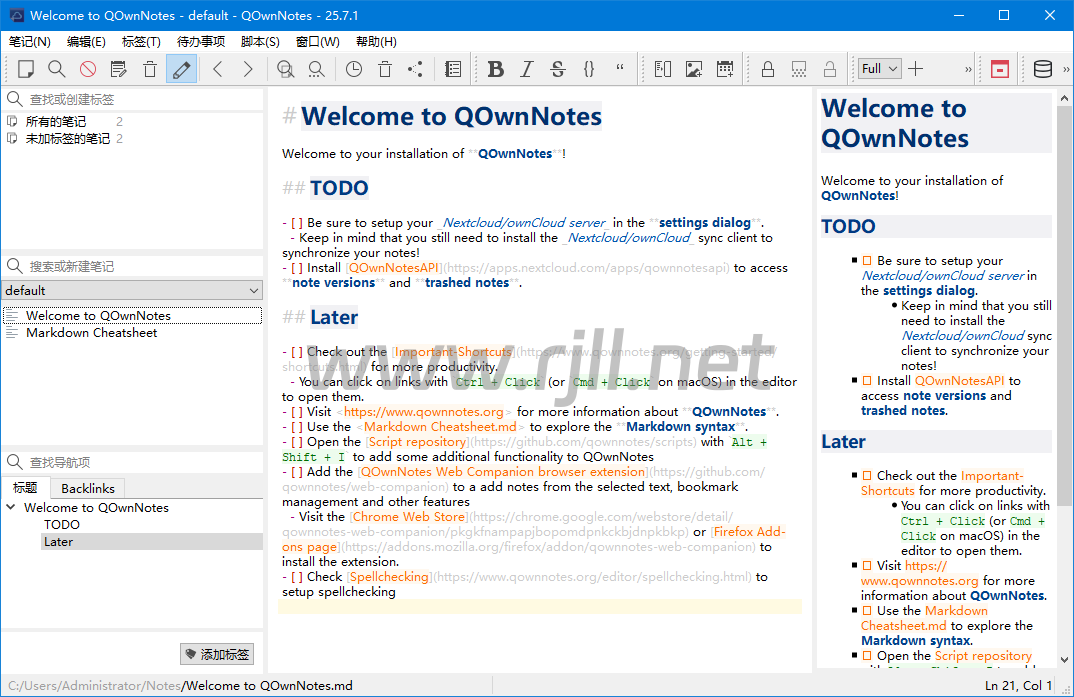The height and width of the screenshot is (697, 1074).
Task: Apply bold formatting to text
Action: pyautogui.click(x=496, y=69)
